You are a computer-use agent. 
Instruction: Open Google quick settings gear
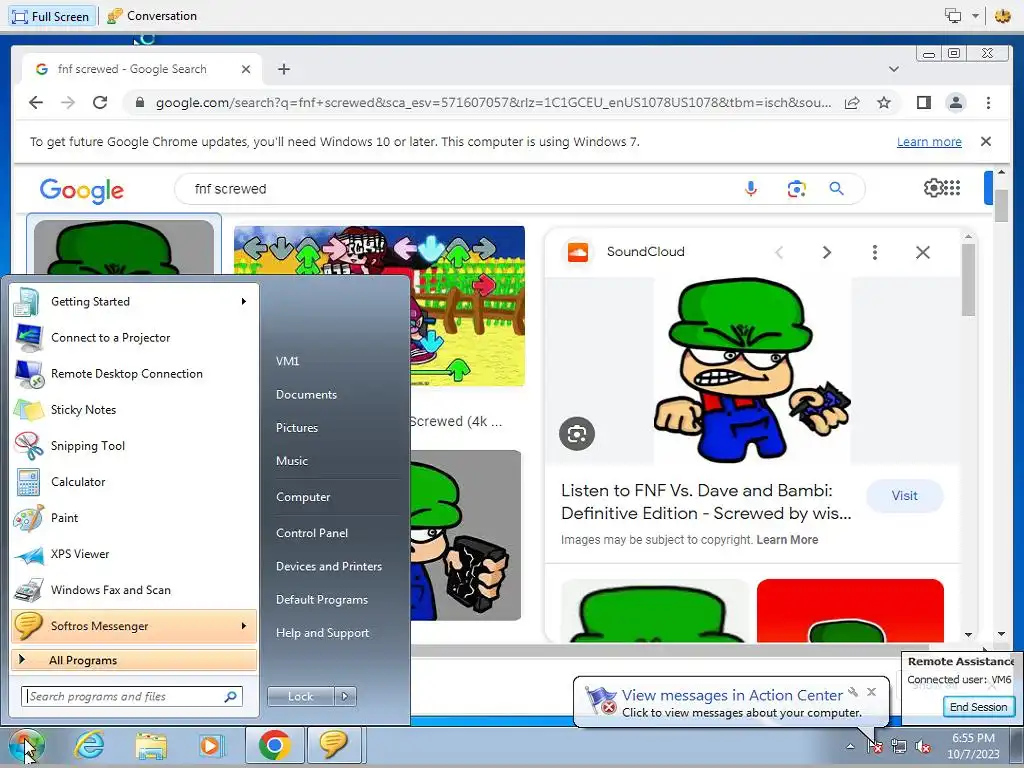933,188
